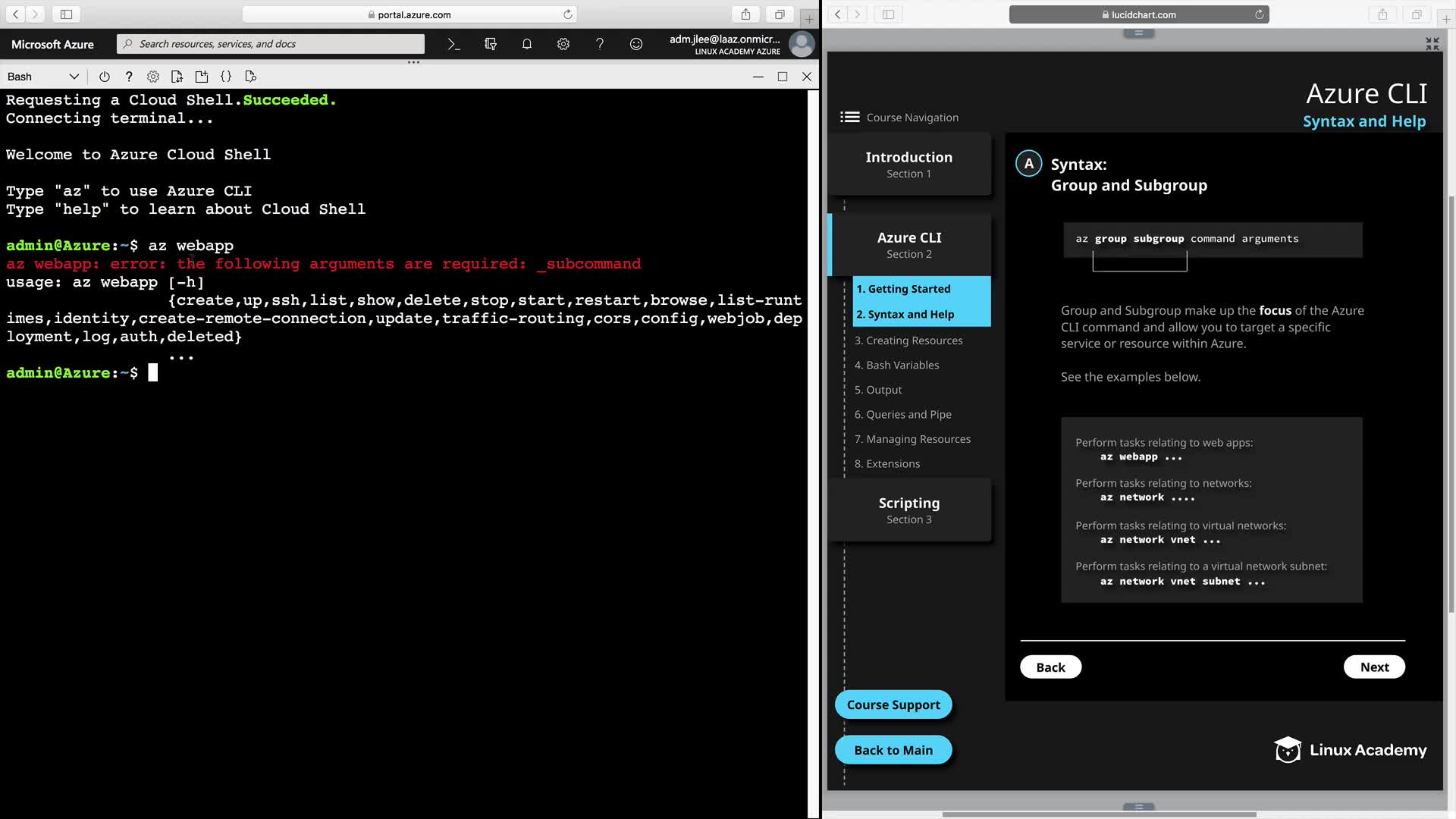Open Cloud Shell settings gear
1456x819 pixels.
[x=153, y=77]
